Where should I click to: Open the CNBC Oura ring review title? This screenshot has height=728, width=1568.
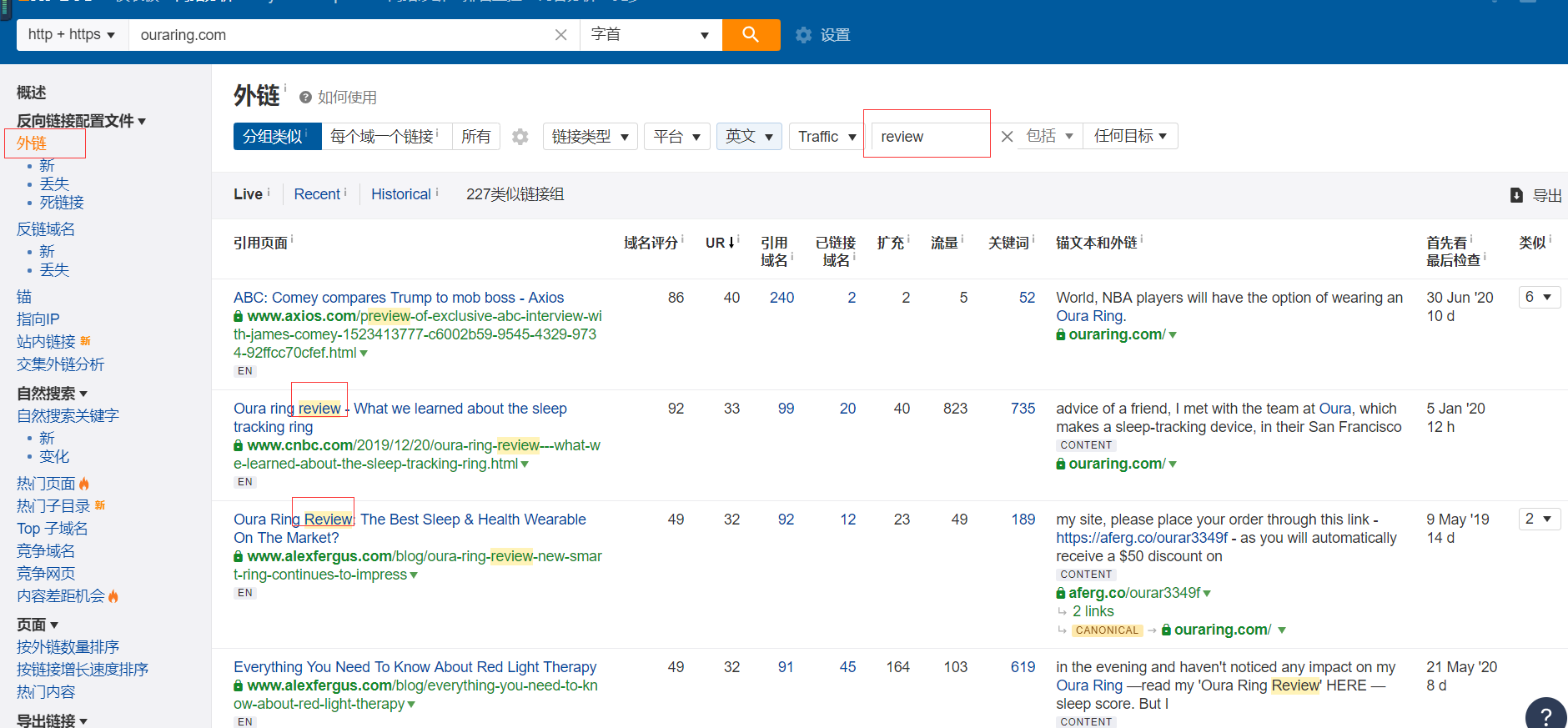pyautogui.click(x=400, y=418)
